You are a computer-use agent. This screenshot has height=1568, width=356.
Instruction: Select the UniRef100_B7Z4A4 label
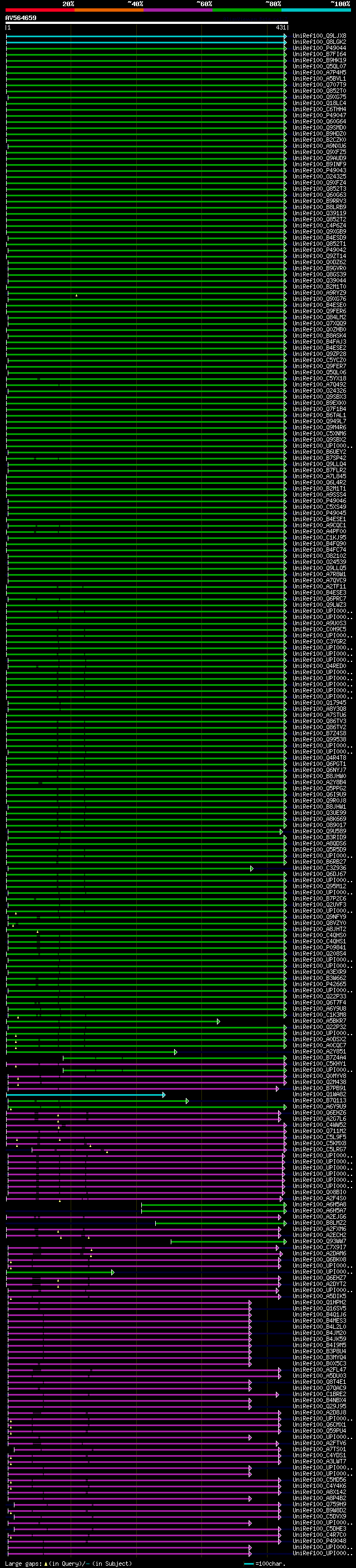click(319, 1058)
